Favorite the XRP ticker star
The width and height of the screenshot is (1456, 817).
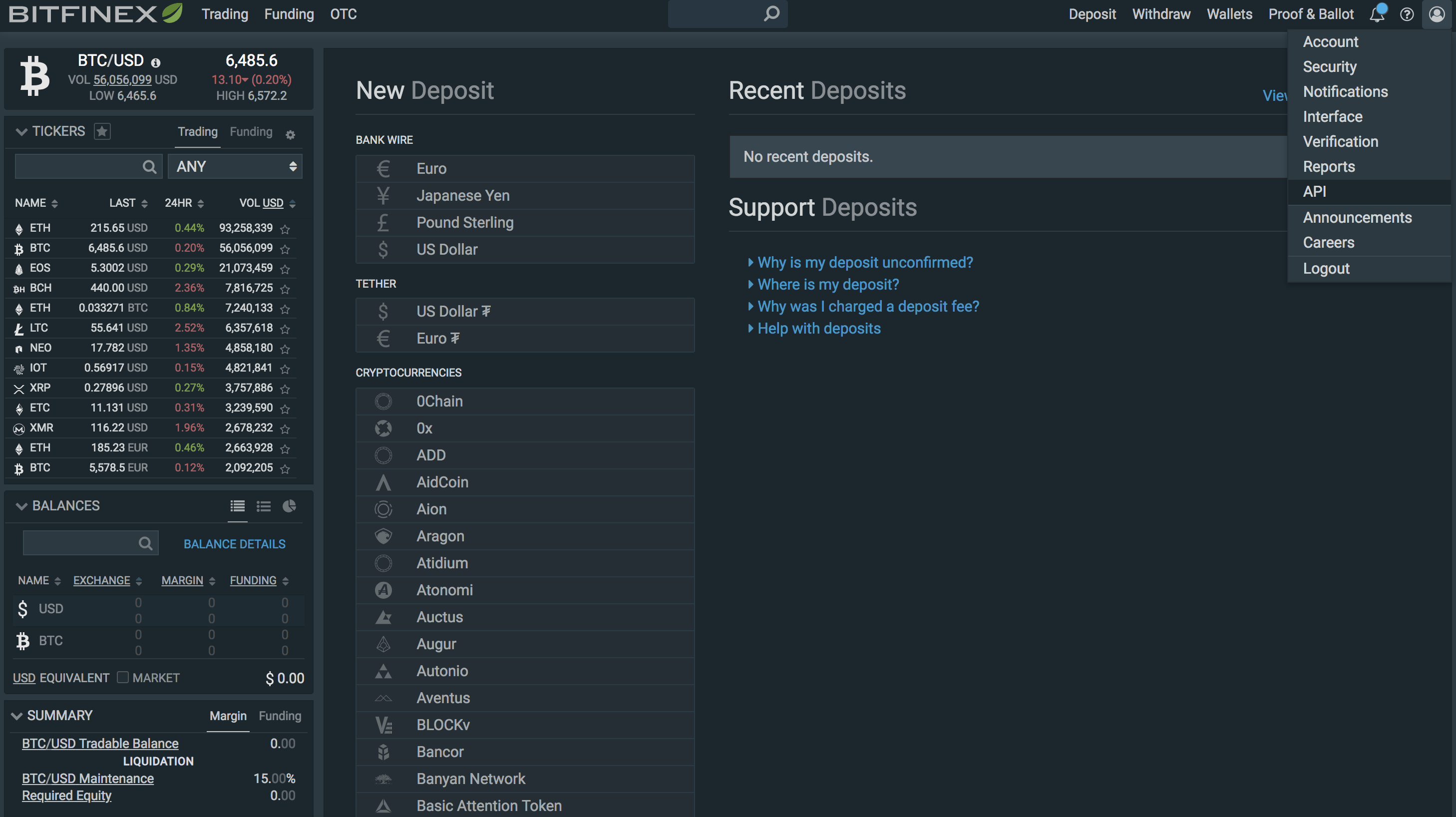coord(285,389)
